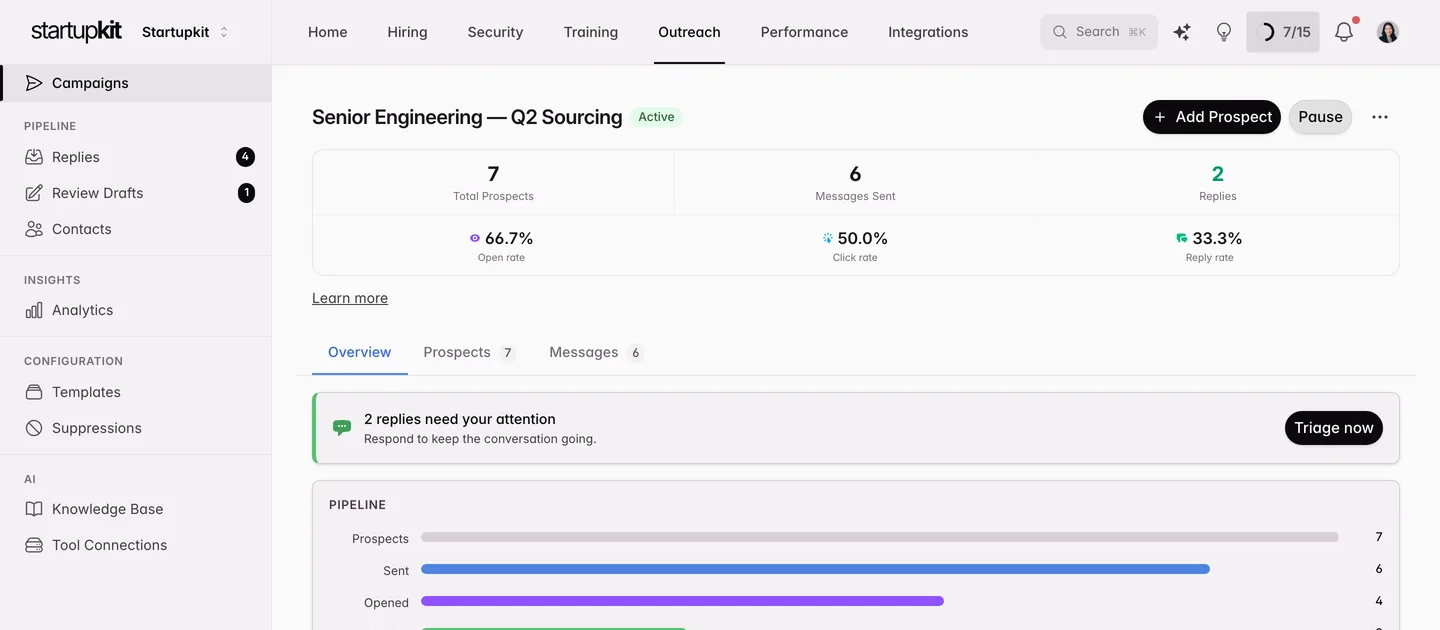Click the Replies inbox icon in sidebar
This screenshot has width=1440, height=630.
pos(34,157)
